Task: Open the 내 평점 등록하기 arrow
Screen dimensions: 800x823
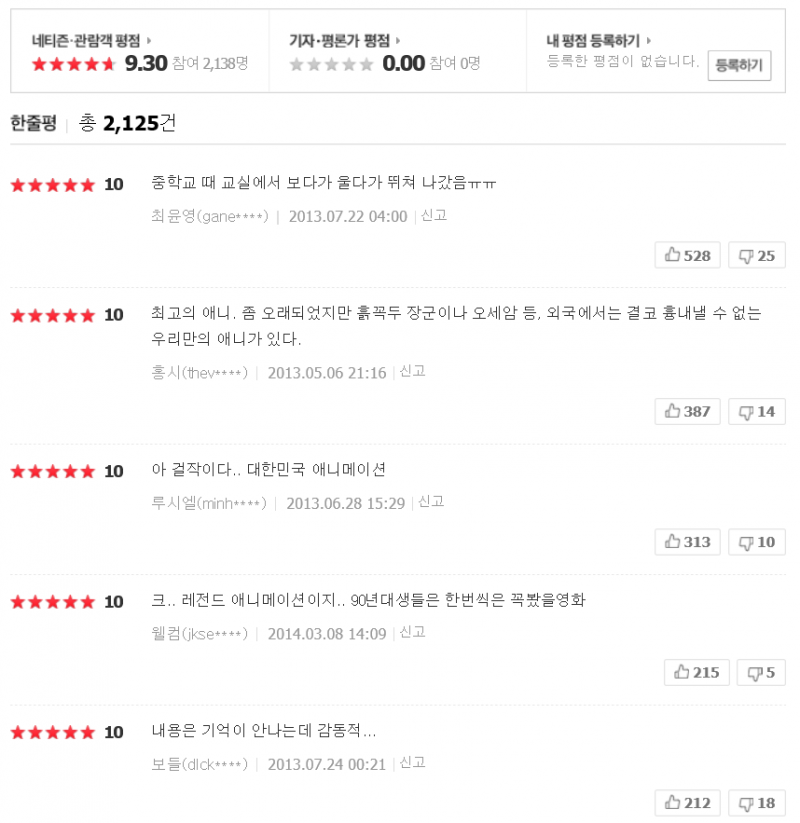Action: click(649, 41)
